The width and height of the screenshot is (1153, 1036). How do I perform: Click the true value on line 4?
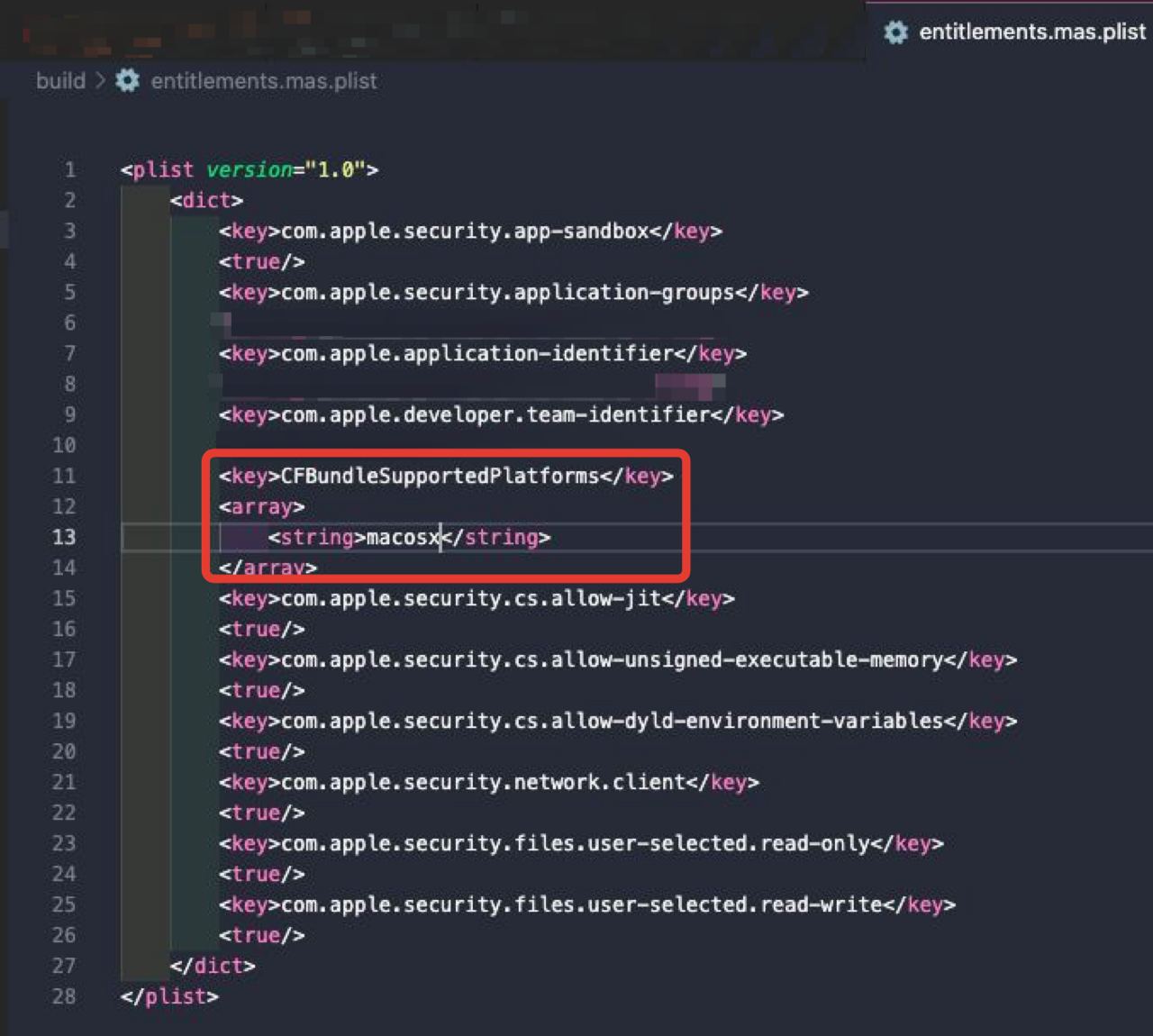261,261
